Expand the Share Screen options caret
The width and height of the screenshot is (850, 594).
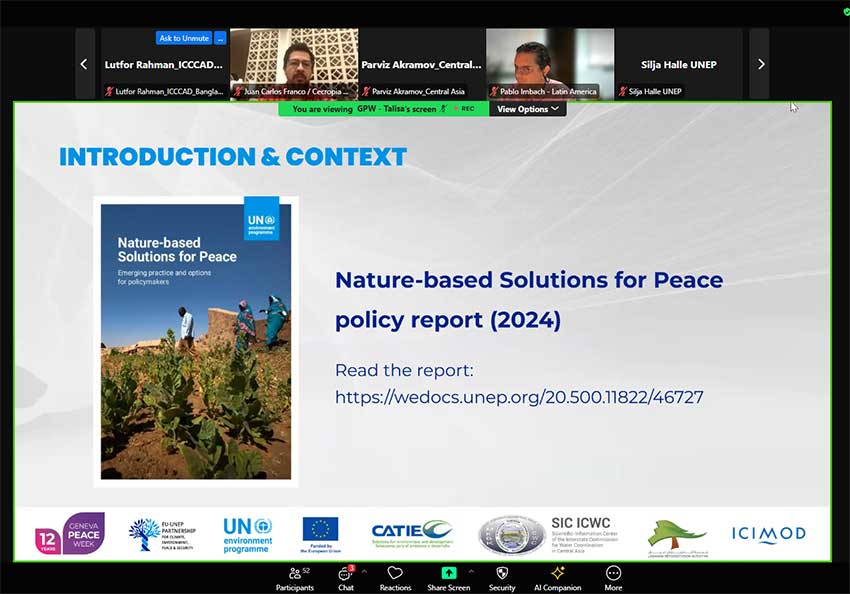(471, 572)
